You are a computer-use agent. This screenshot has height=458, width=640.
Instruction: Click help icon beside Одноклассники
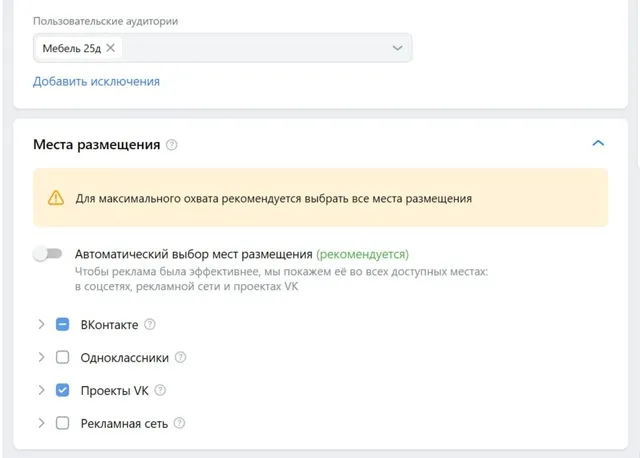pyautogui.click(x=180, y=357)
